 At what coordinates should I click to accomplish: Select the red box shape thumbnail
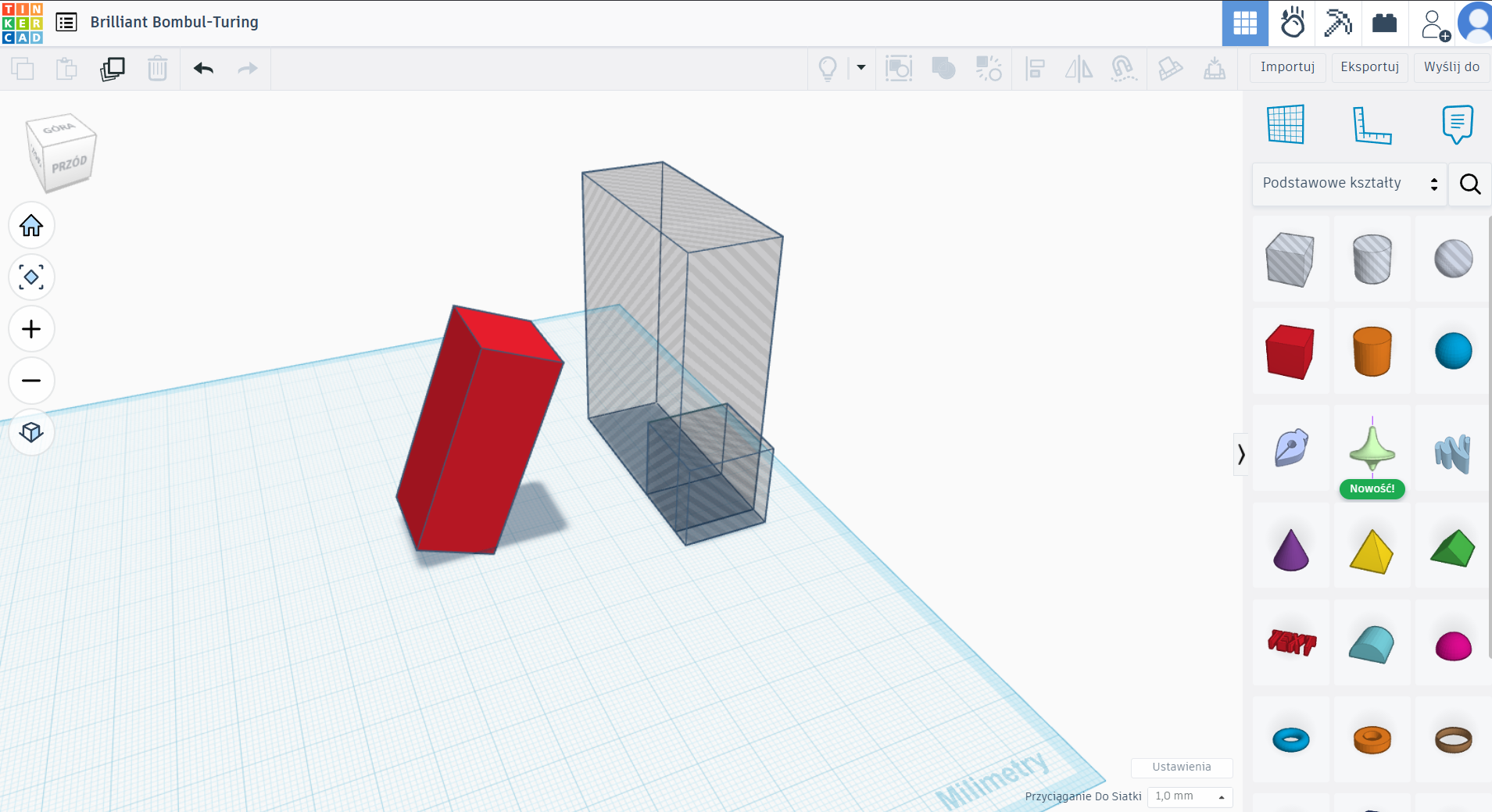coord(1290,352)
